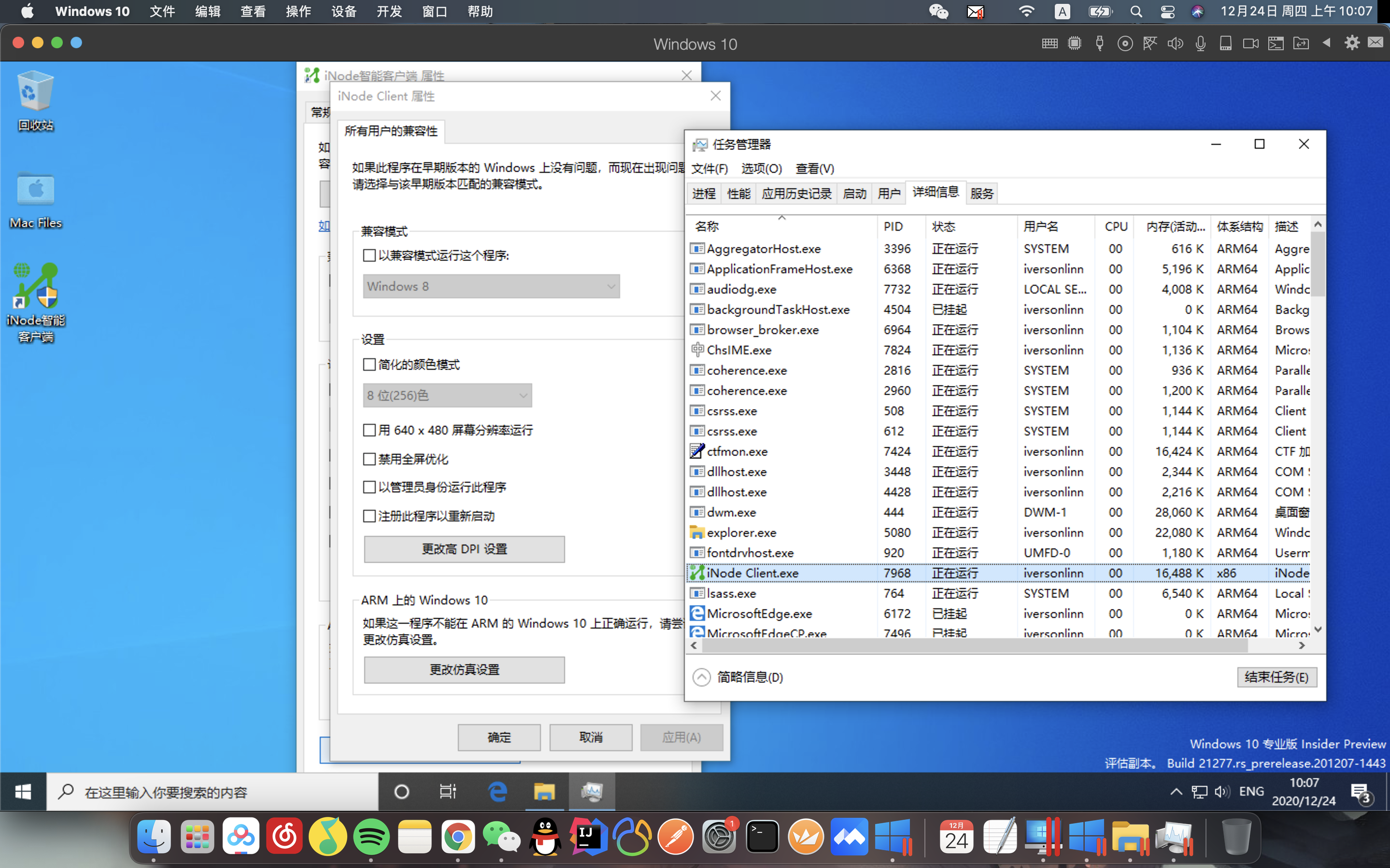Open the Mac Files desktop folder
The image size is (1390, 868).
click(x=36, y=190)
